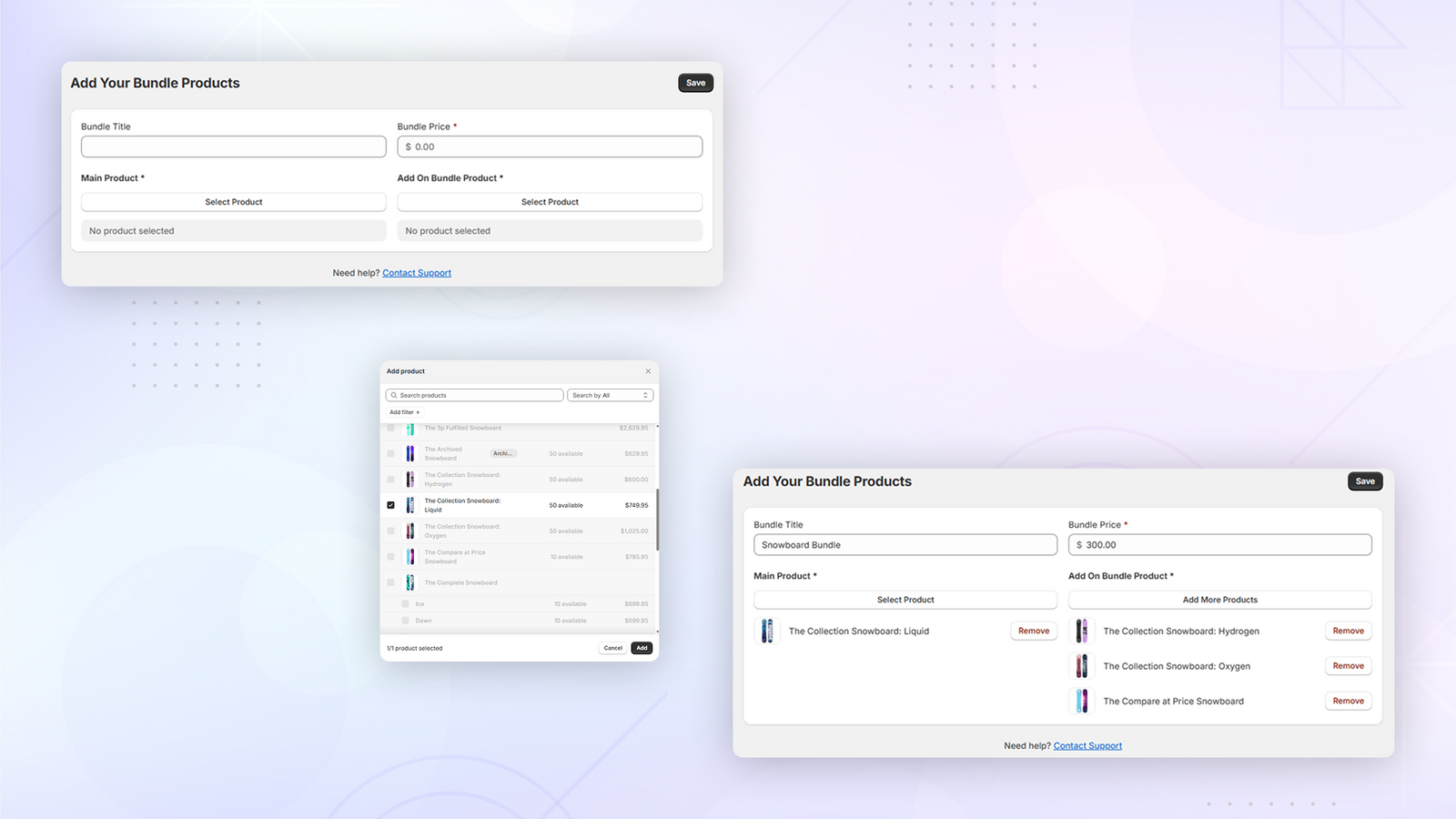The height and width of the screenshot is (819, 1456).
Task: Open Contact Support link in the empty form
Action: [417, 273]
